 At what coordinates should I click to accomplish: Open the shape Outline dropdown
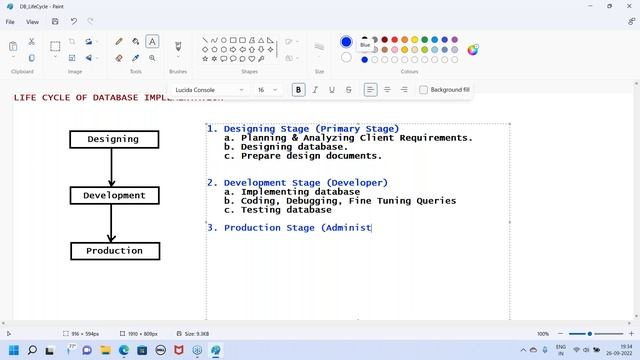click(291, 41)
